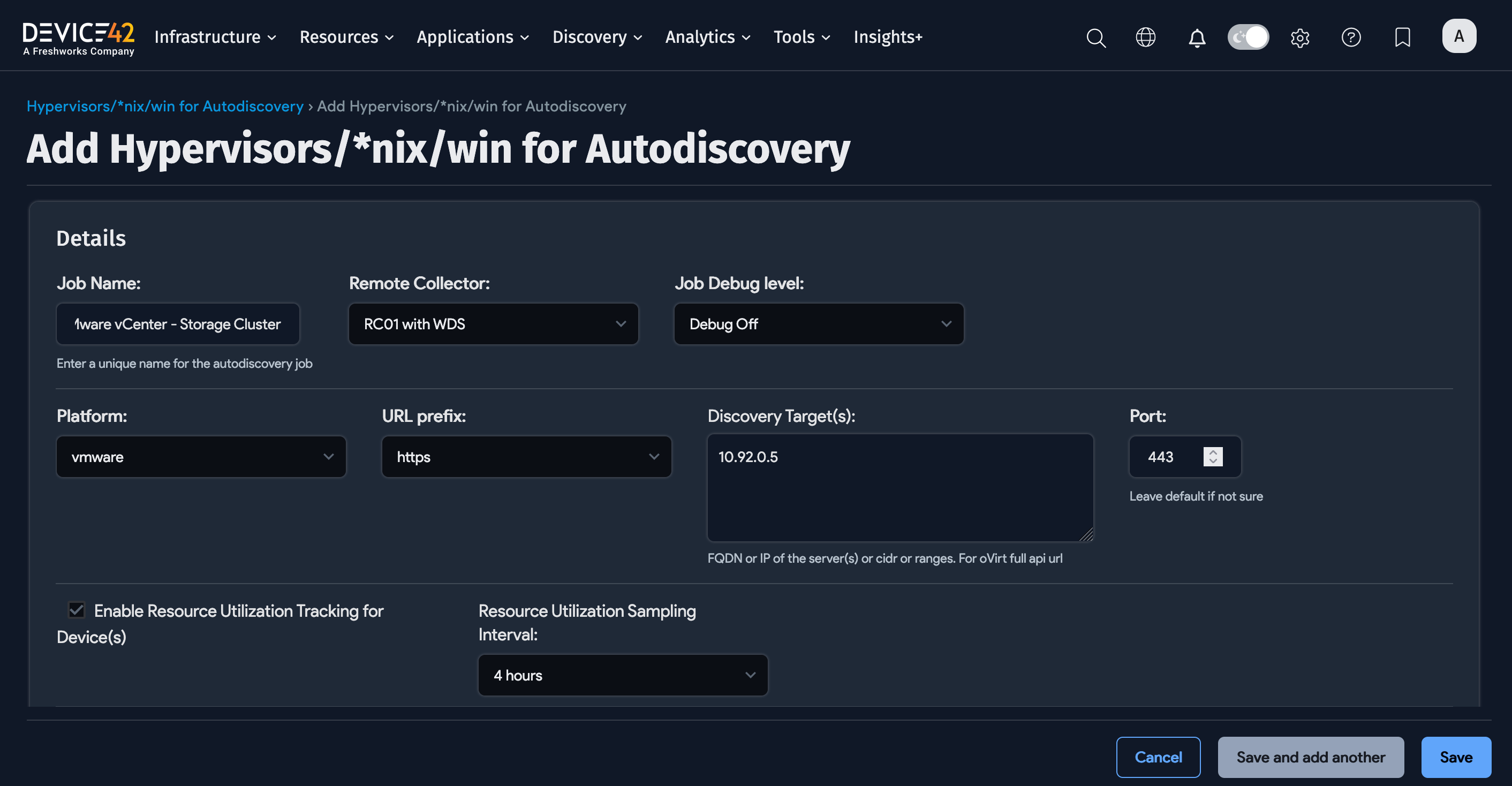
Task: Toggle dark mode switch
Action: [1248, 36]
